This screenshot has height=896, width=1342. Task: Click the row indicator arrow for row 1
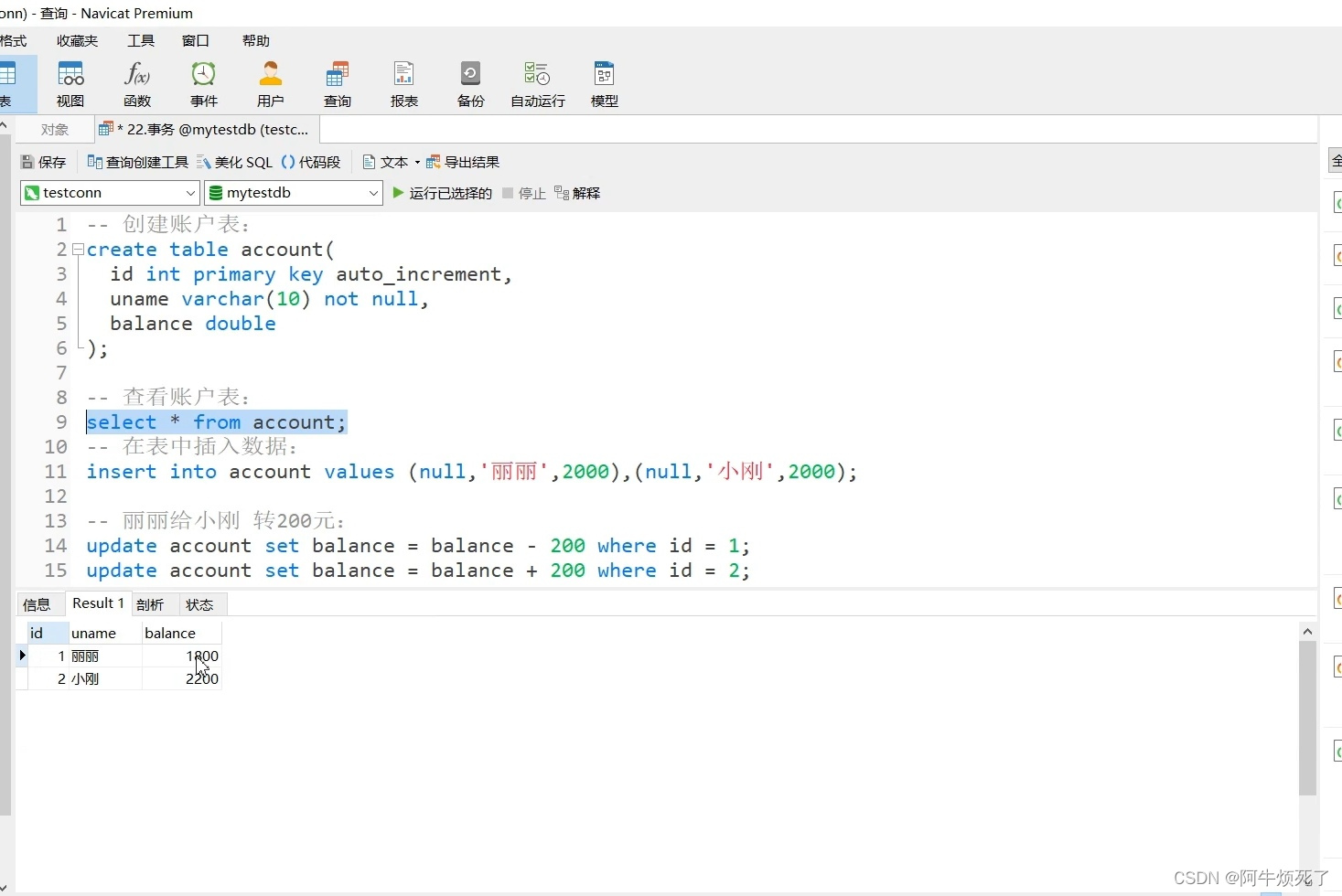(x=23, y=656)
